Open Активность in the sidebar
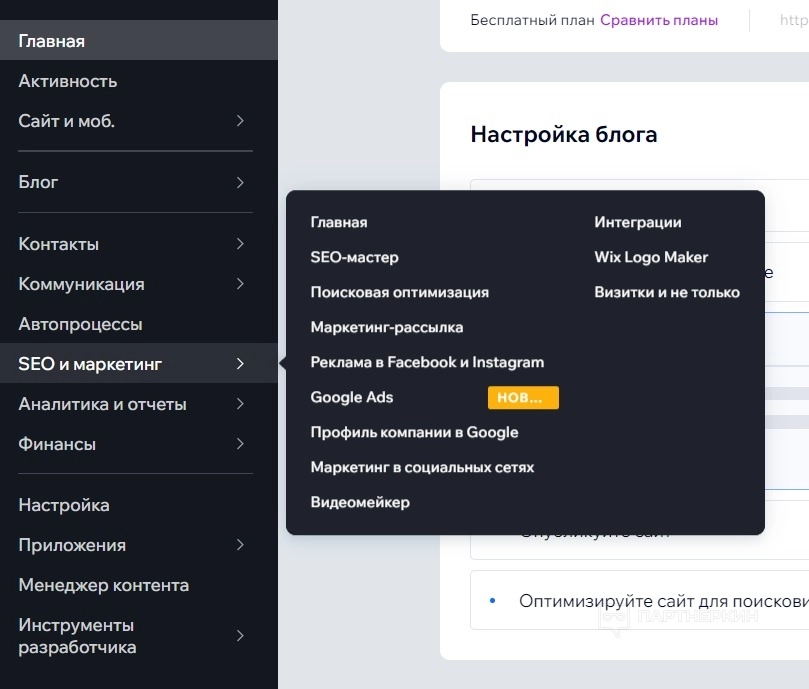 point(68,81)
